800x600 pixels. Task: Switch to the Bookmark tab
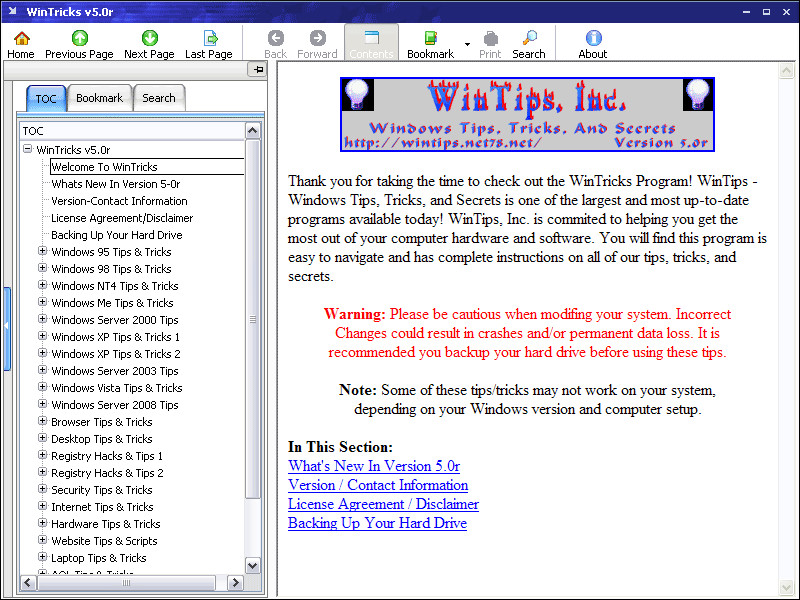coord(99,98)
